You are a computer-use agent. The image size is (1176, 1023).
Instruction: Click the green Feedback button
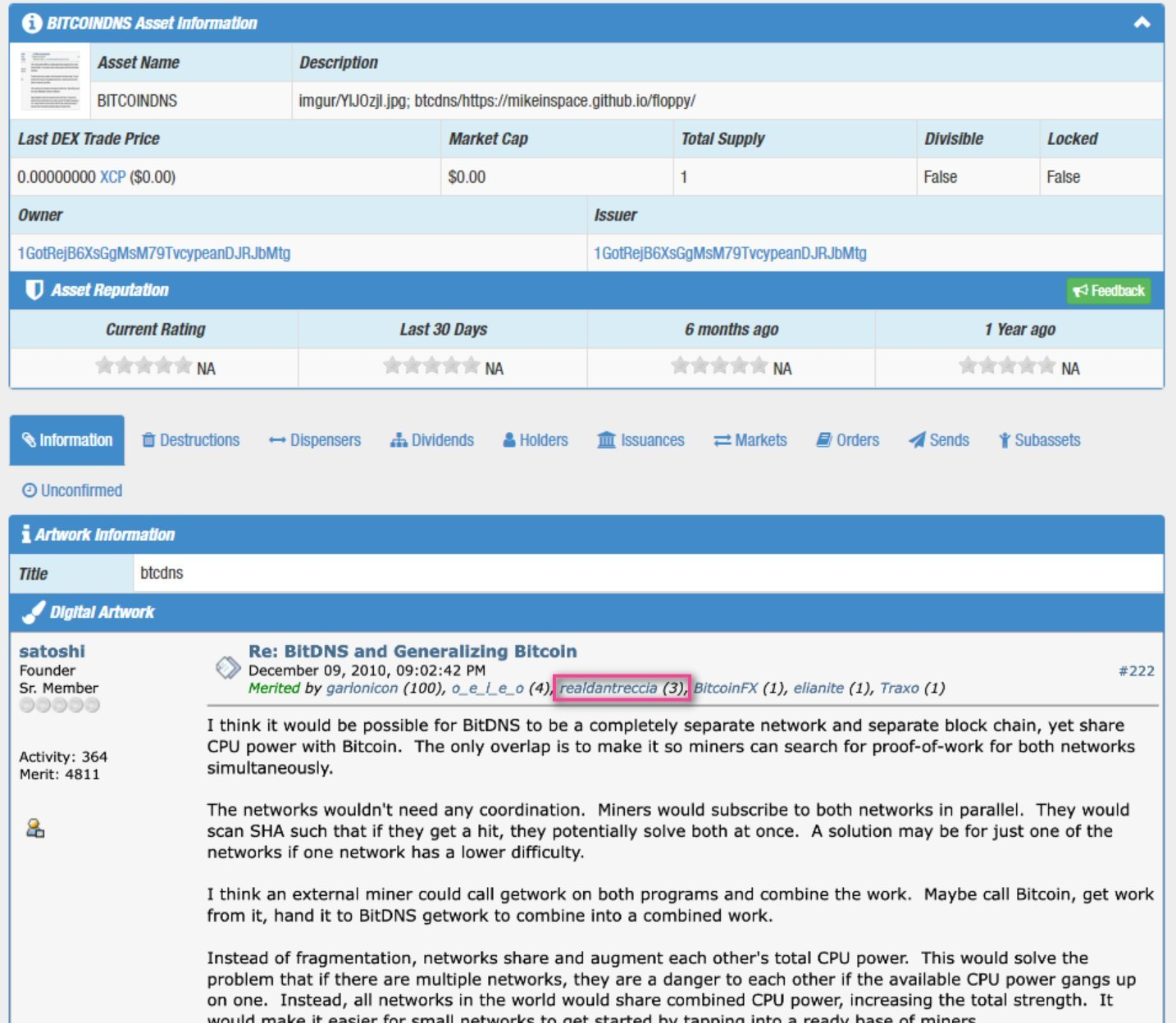click(1108, 291)
